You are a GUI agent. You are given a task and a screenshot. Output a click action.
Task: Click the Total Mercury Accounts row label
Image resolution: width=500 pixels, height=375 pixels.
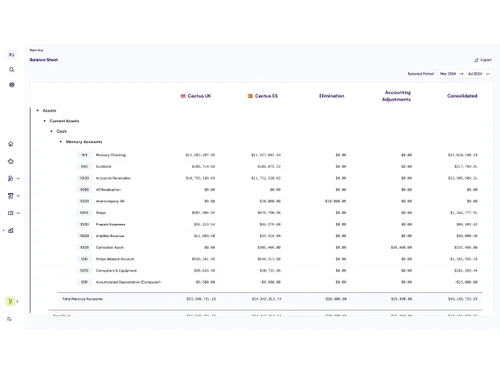(82, 299)
